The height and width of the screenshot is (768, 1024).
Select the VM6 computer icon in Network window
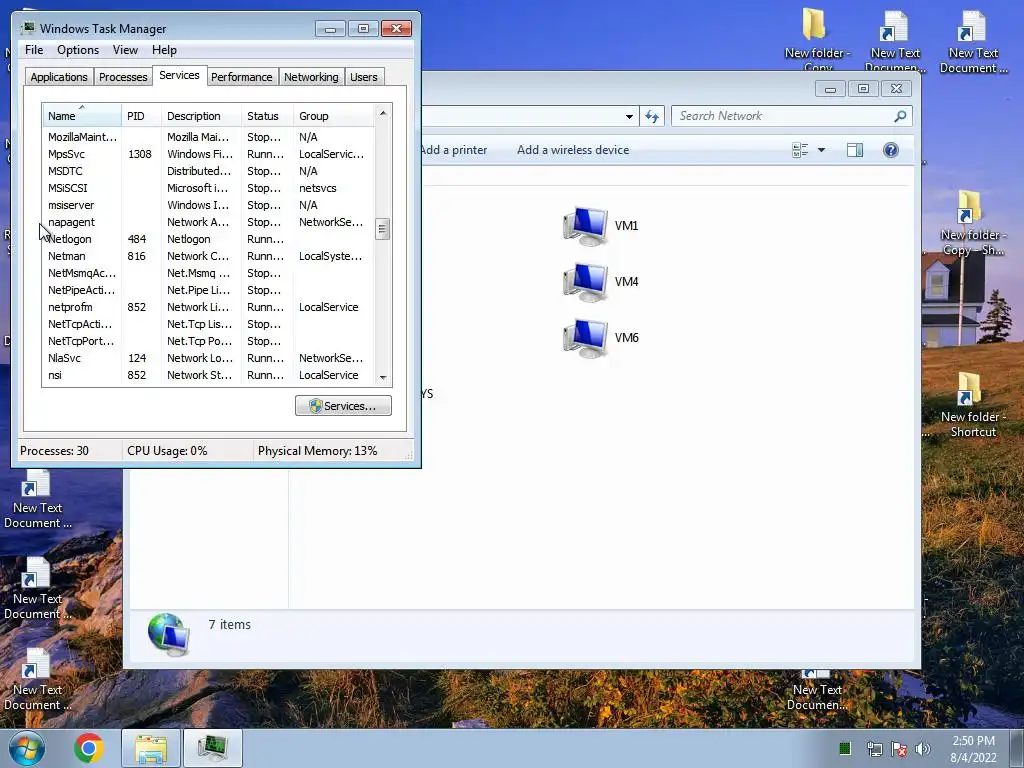click(585, 338)
